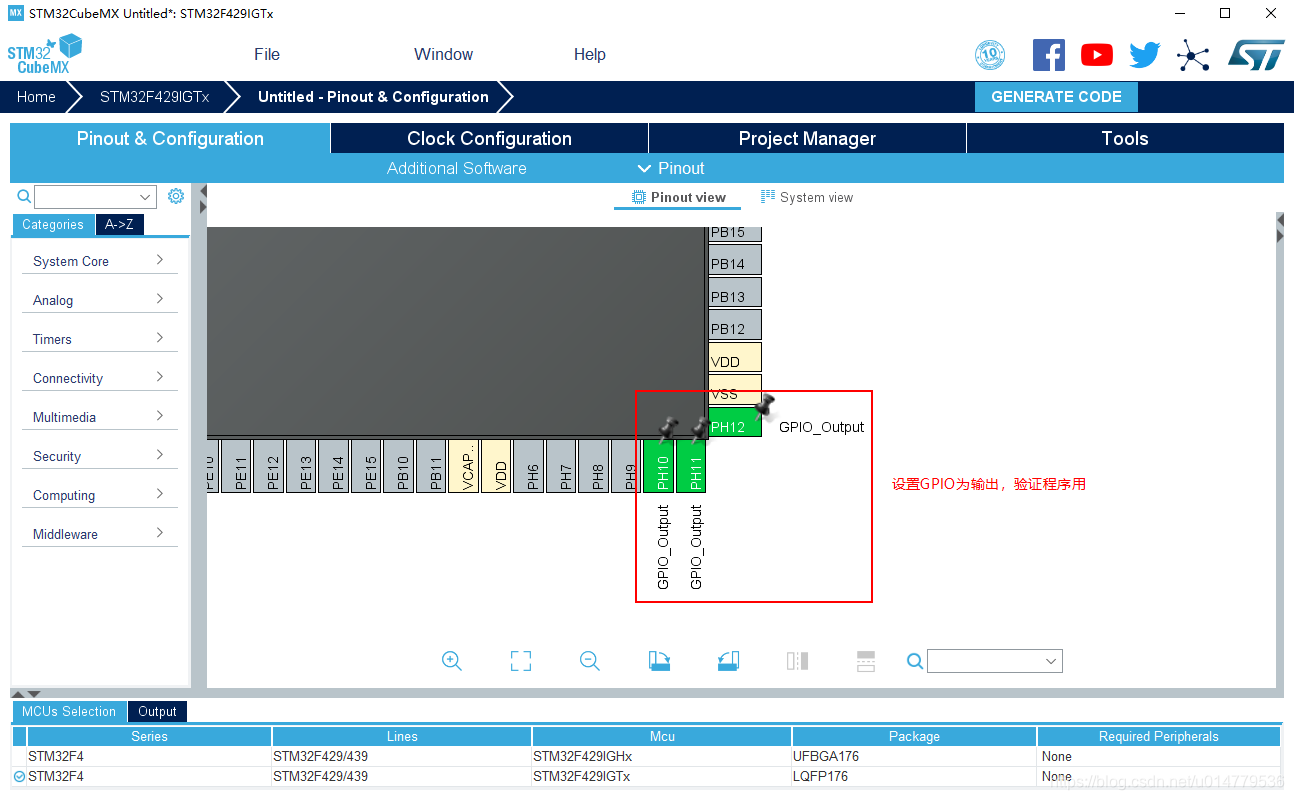Click the horizontal split view icon
Screen dimensions: 1294x800
866,661
